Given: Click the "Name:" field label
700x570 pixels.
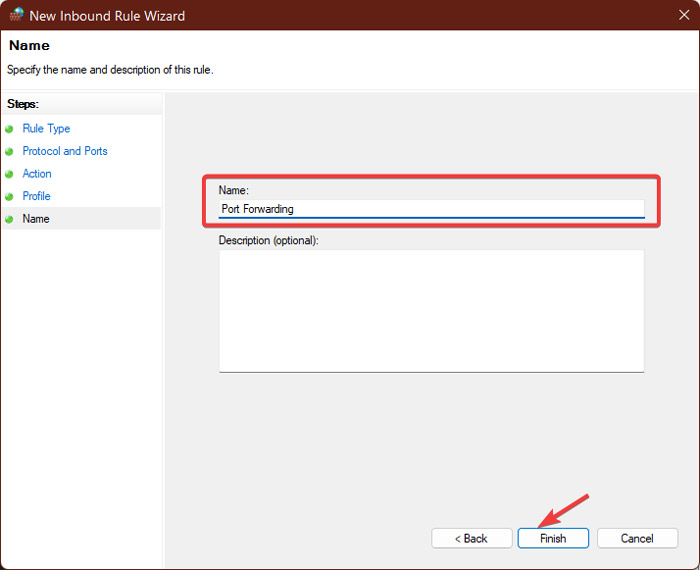Looking at the screenshot, I should pyautogui.click(x=234, y=190).
